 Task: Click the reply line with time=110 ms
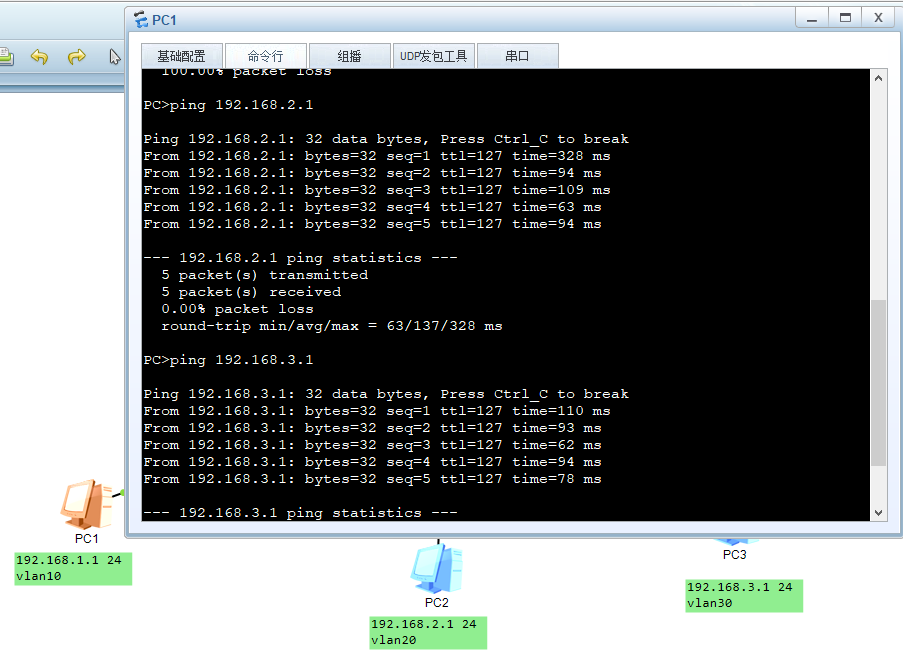pos(377,411)
